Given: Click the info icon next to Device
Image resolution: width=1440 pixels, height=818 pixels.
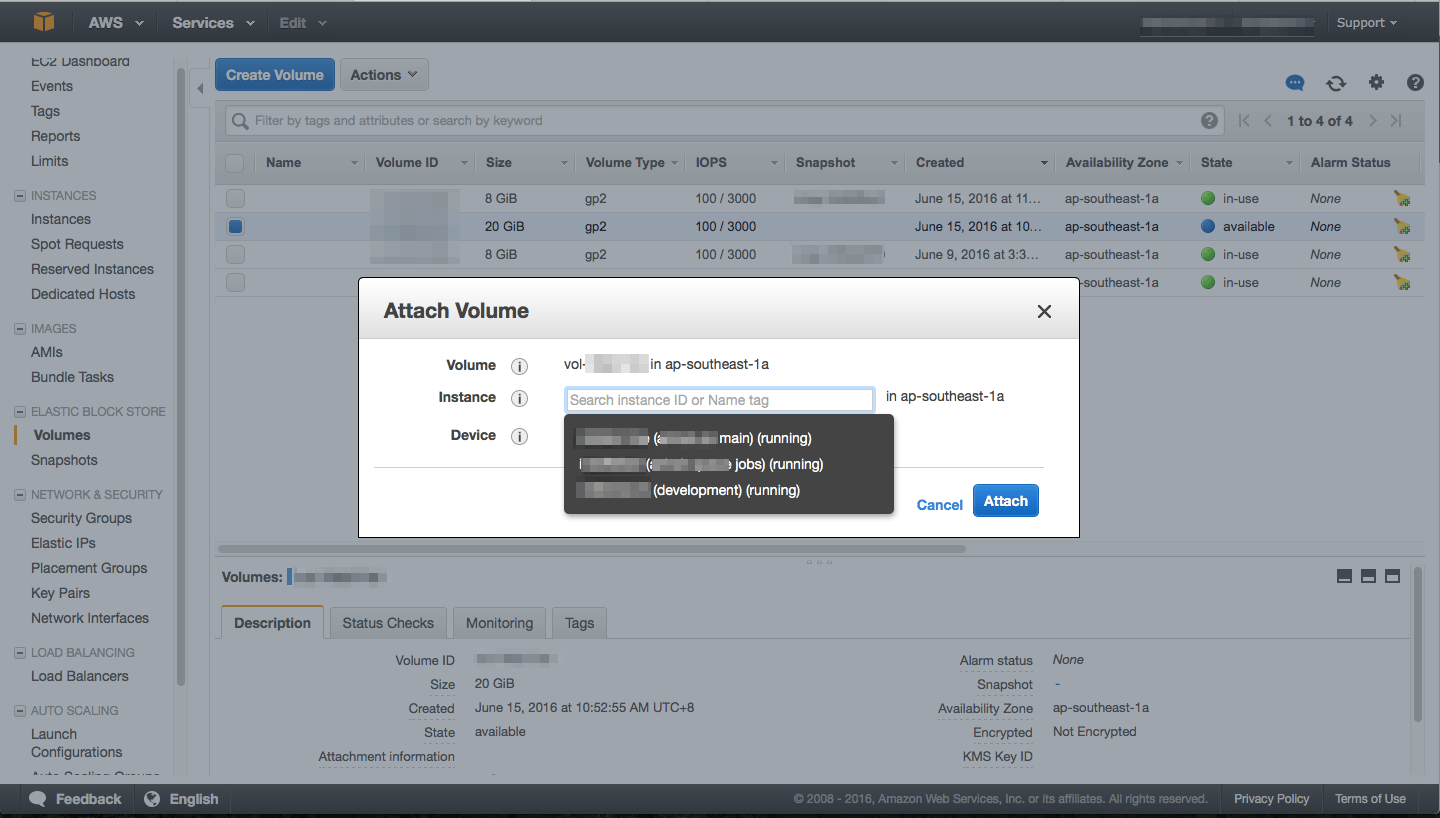Looking at the screenshot, I should point(519,437).
